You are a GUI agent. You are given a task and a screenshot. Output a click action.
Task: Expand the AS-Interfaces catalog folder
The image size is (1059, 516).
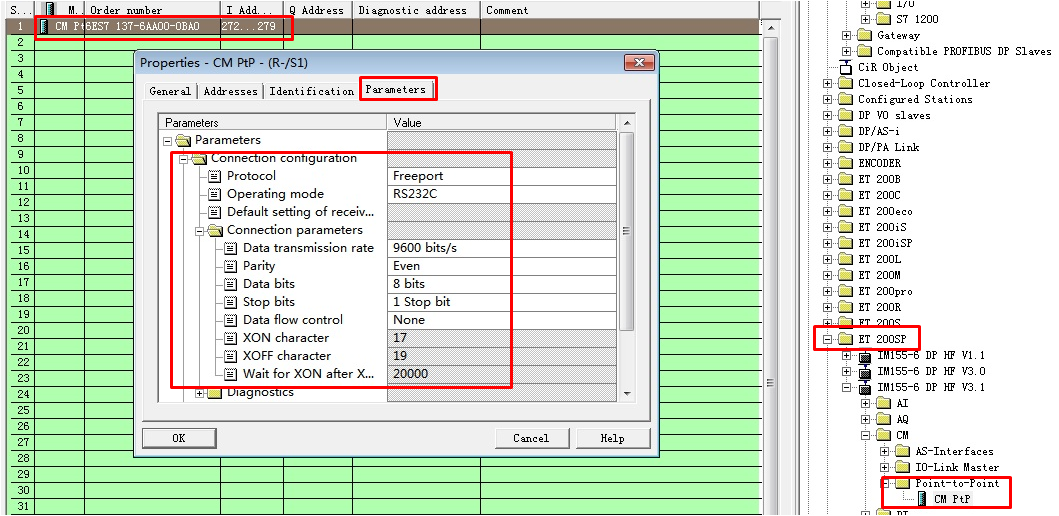point(884,452)
